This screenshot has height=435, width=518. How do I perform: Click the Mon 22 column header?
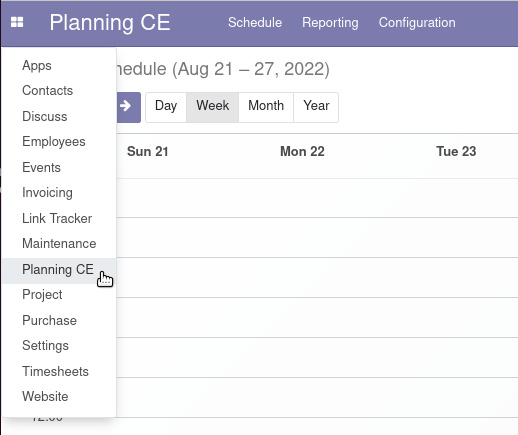302,151
